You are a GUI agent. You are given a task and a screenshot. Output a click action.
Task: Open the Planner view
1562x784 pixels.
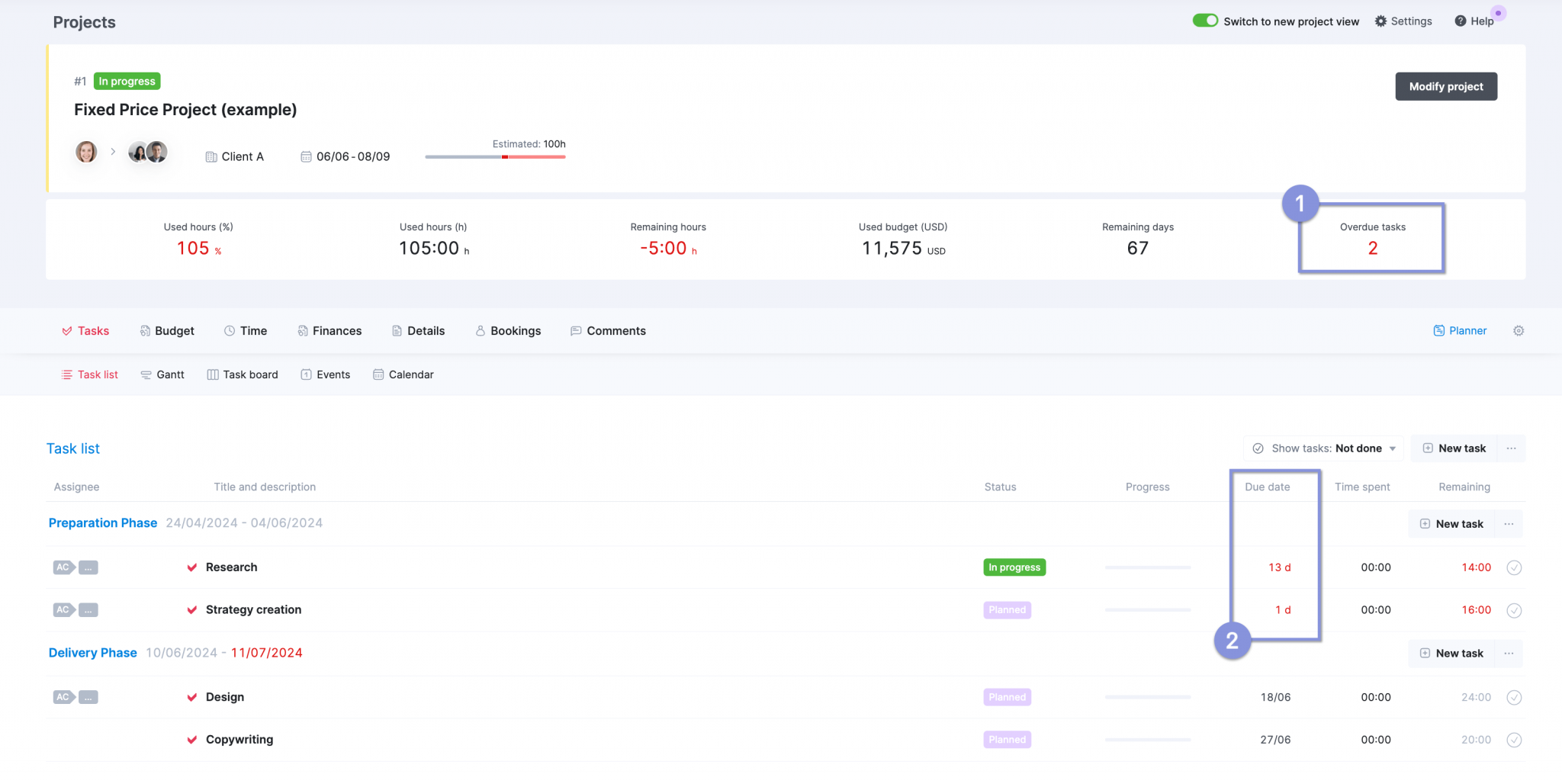tap(1459, 330)
